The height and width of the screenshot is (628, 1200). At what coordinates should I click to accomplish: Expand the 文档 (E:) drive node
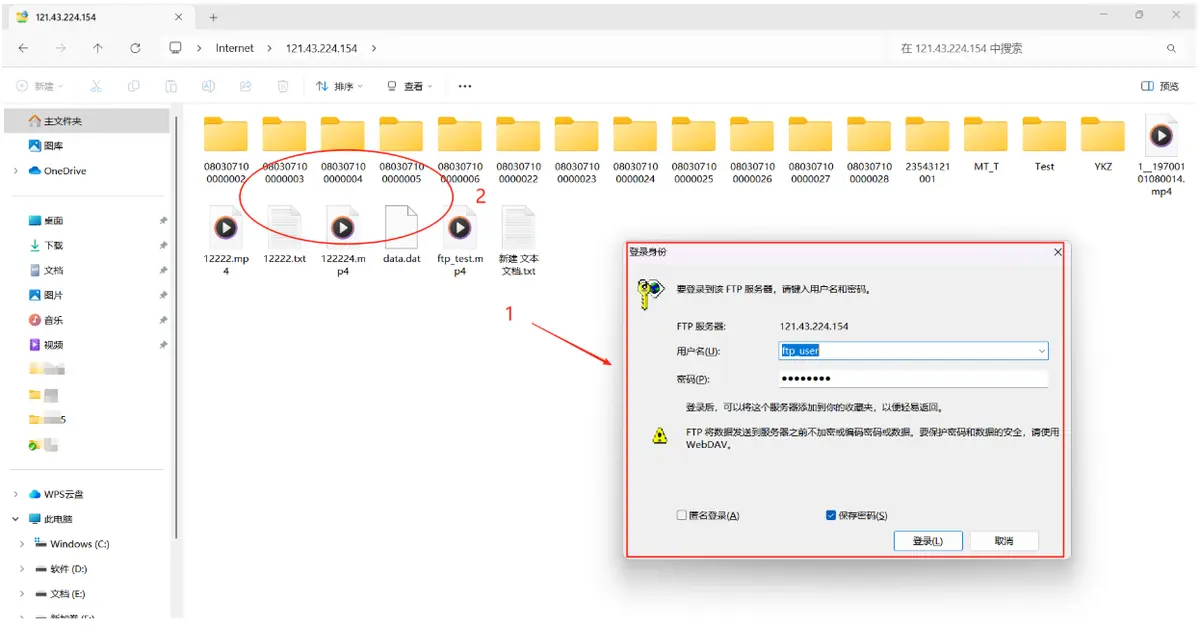tap(23, 594)
